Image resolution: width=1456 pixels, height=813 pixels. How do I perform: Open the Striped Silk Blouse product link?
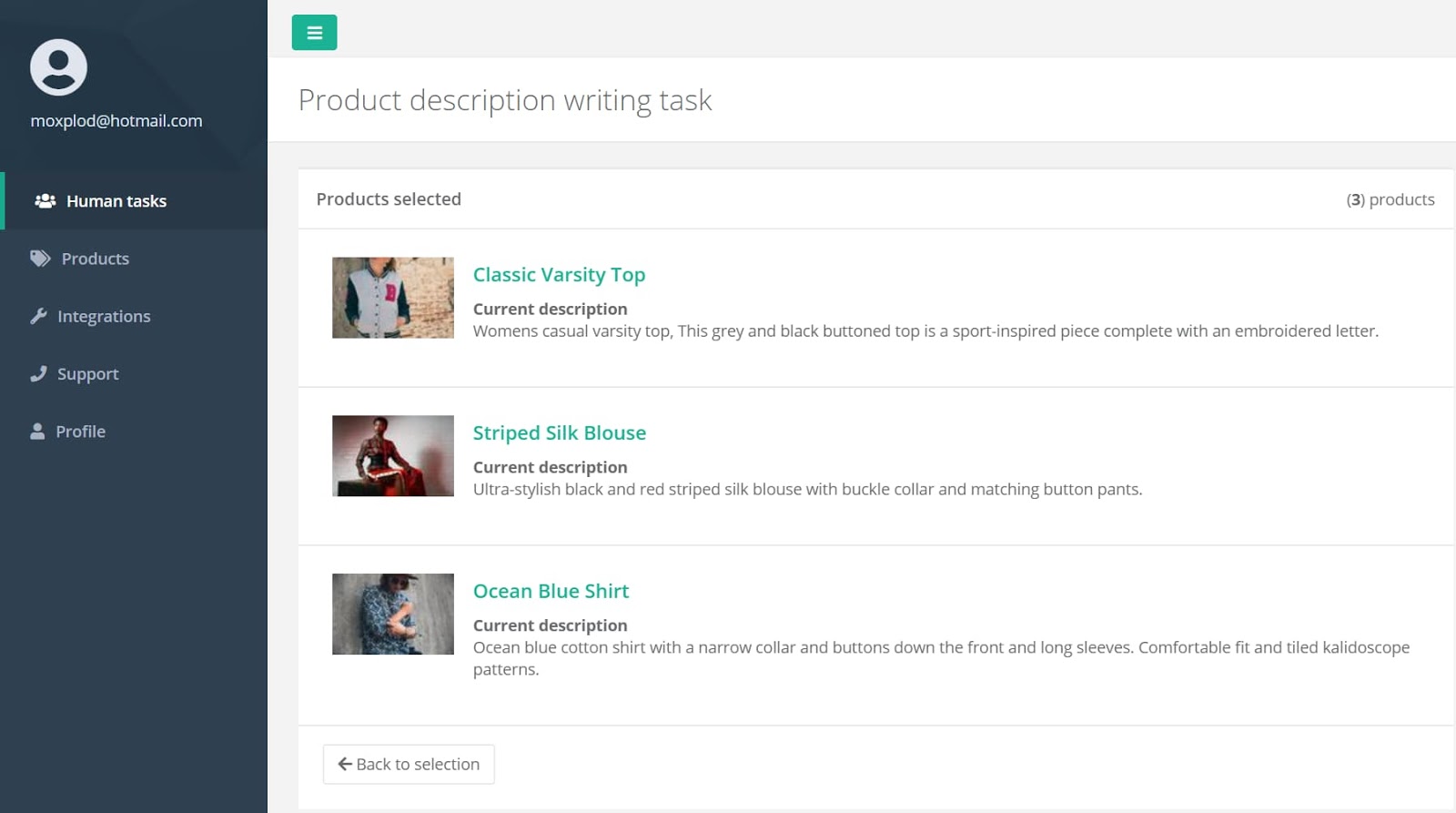pyautogui.click(x=560, y=433)
